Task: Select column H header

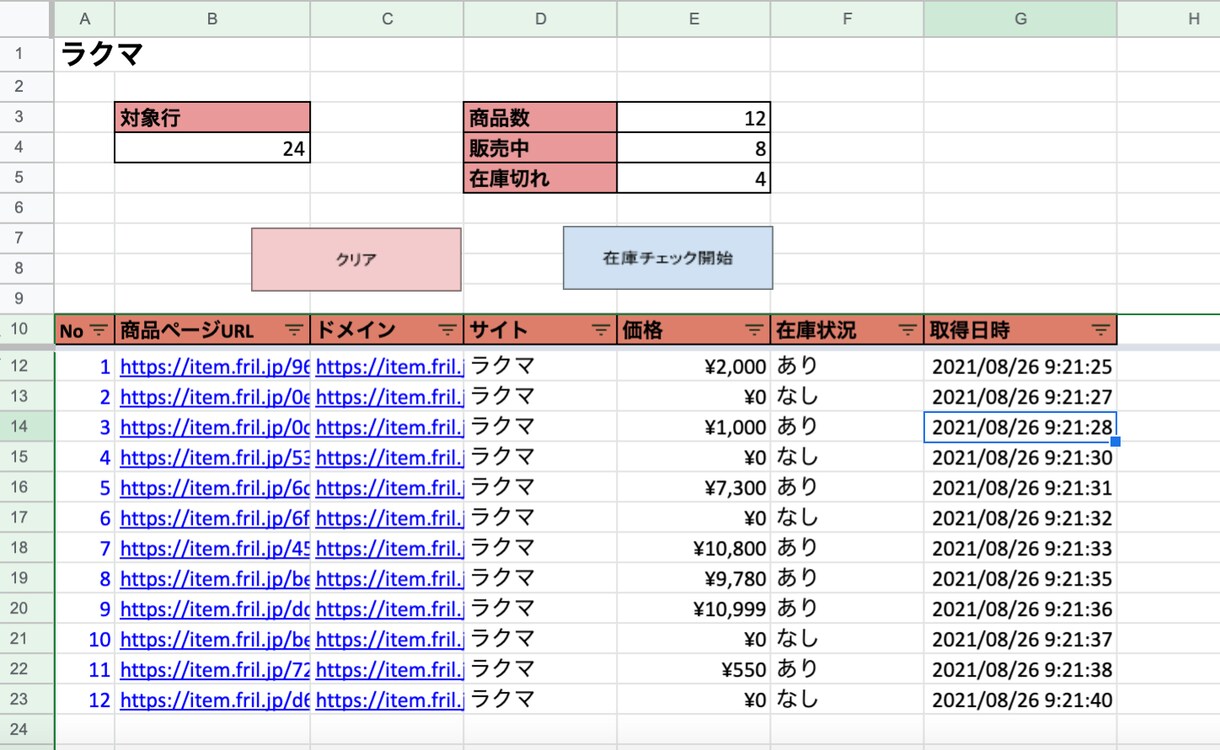Action: [x=1168, y=19]
